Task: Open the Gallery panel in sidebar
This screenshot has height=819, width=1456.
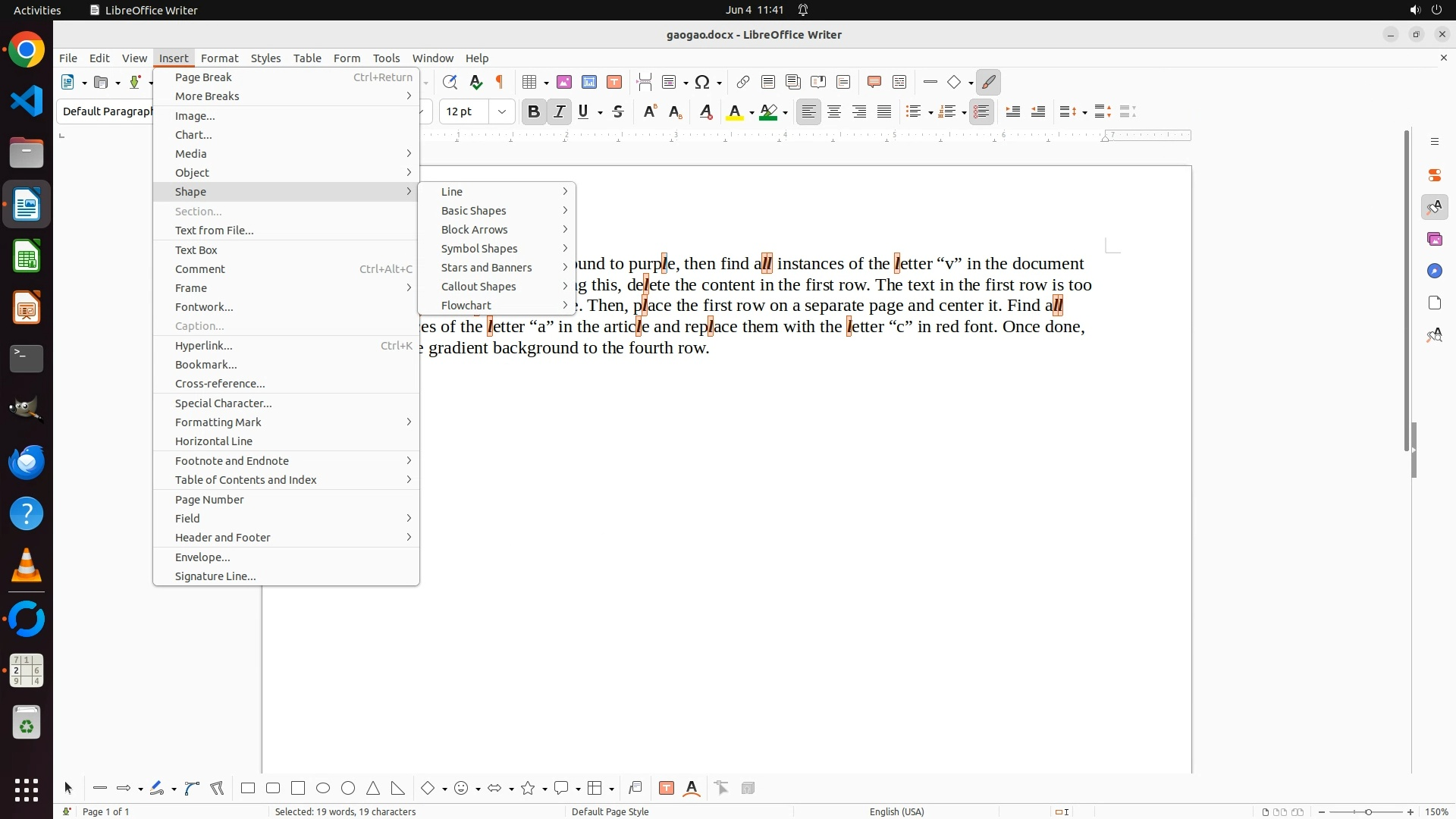Action: tap(1434, 239)
